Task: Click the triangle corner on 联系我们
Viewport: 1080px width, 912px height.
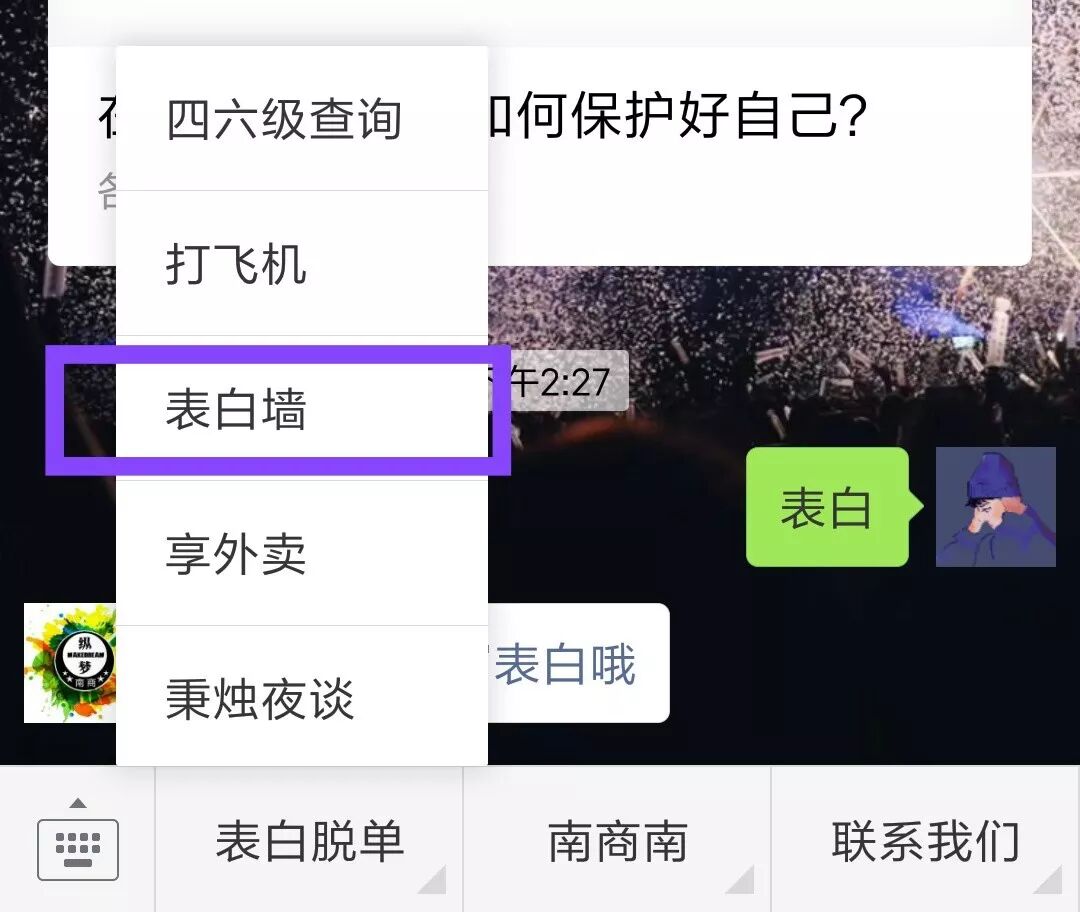Action: pos(1048,879)
